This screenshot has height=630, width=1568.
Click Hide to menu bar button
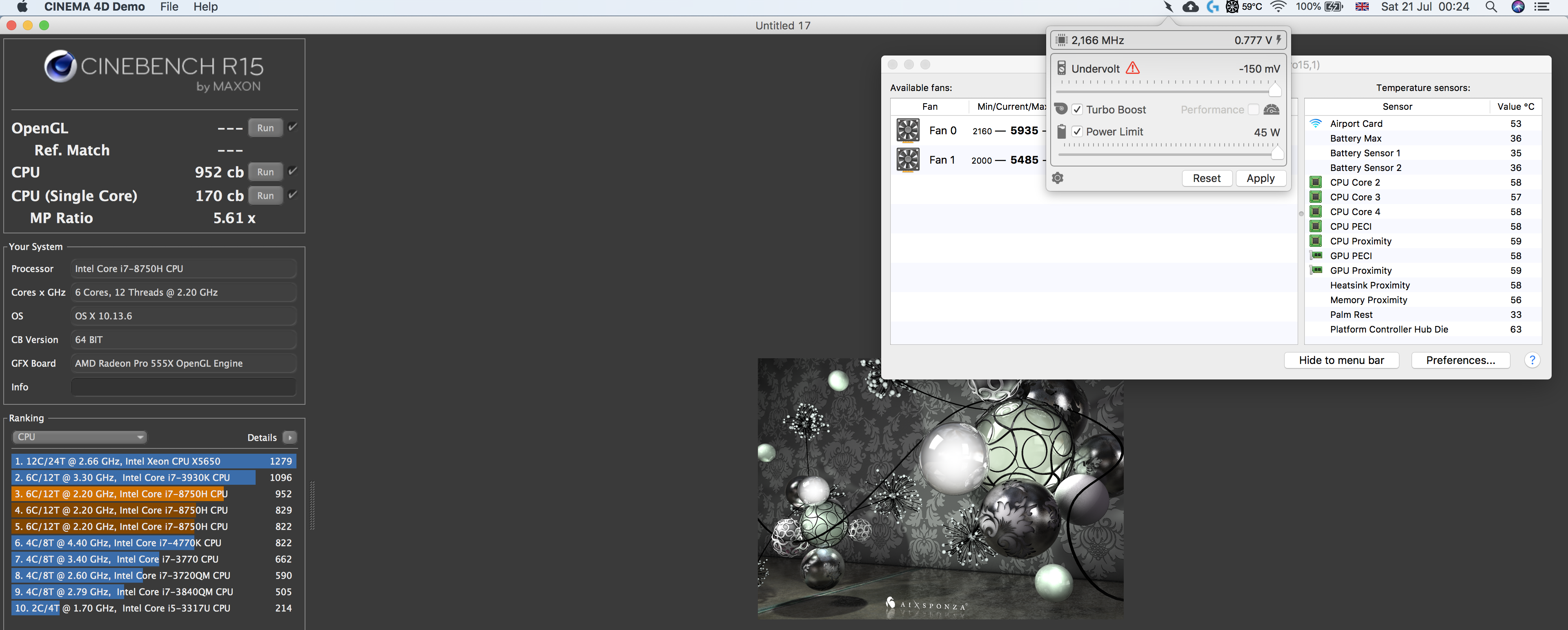click(x=1341, y=360)
